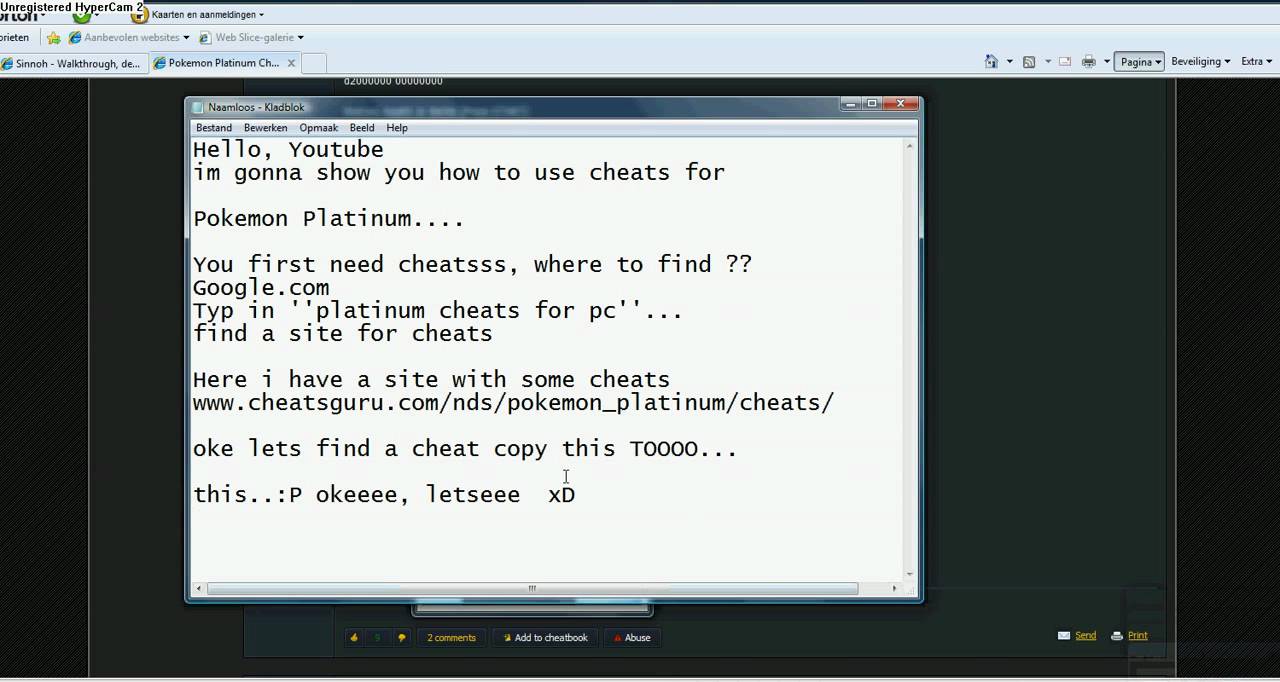Click the Print link on webpage
The height and width of the screenshot is (682, 1280).
[x=1137, y=635]
